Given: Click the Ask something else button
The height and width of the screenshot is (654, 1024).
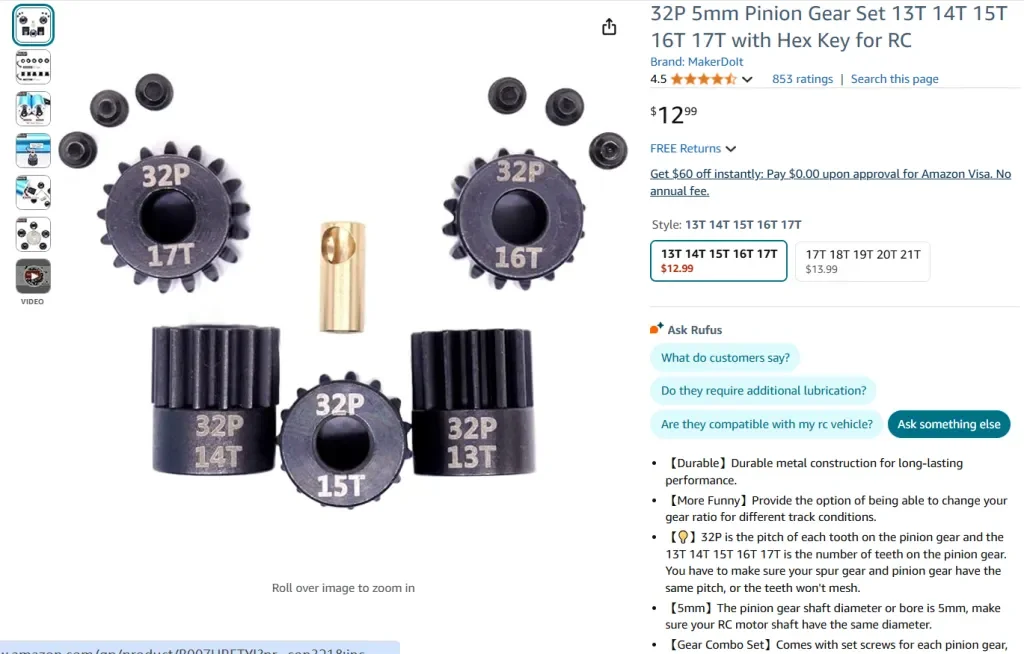Looking at the screenshot, I should (x=948, y=424).
